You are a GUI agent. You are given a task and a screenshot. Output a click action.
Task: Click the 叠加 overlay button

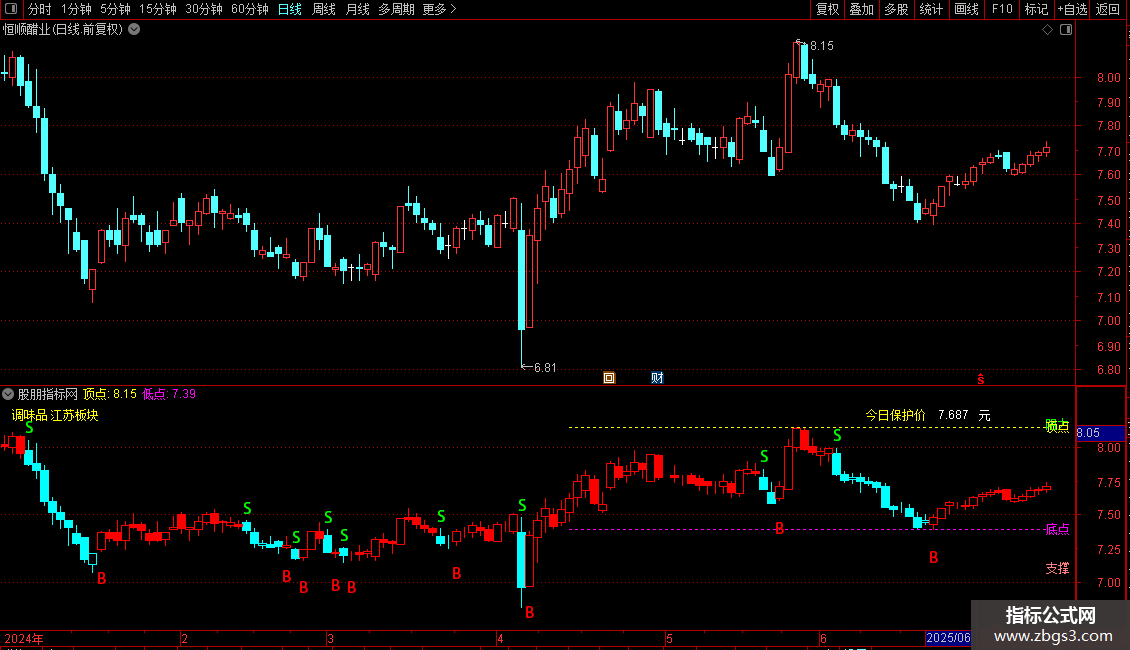click(861, 9)
